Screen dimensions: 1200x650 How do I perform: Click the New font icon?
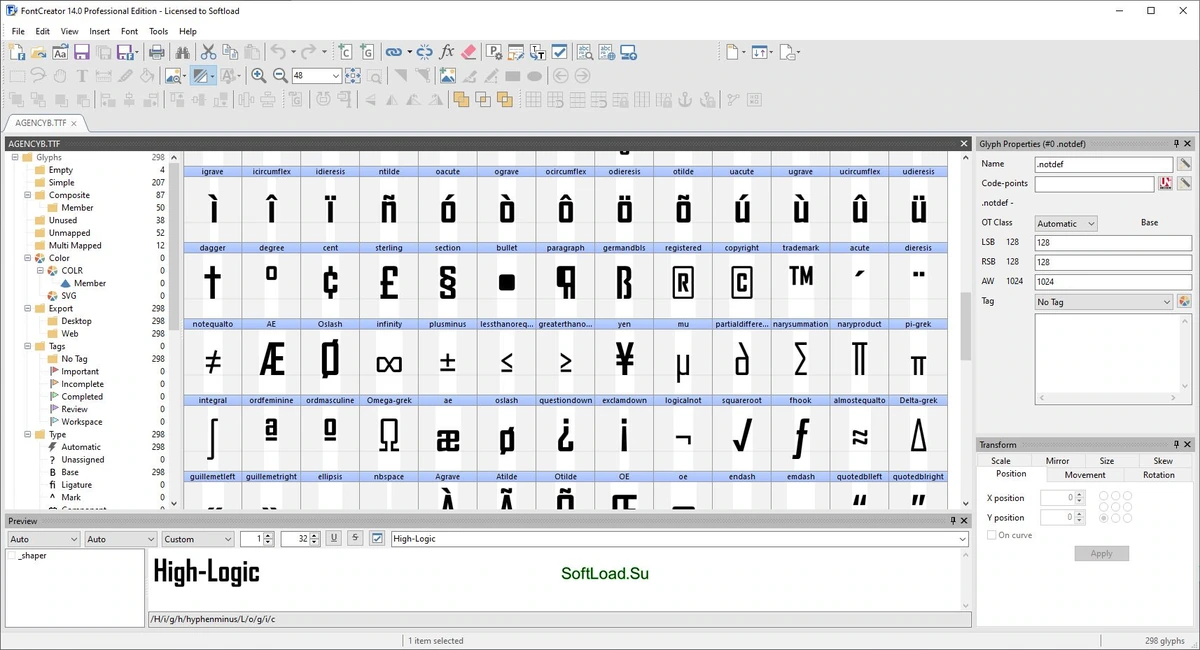coord(17,52)
